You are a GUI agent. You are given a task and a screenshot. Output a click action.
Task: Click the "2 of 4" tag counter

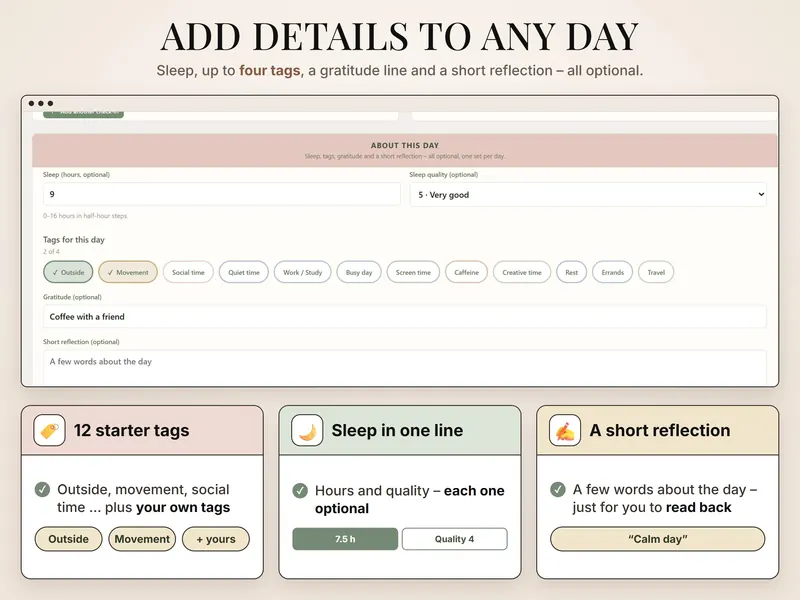(x=51, y=252)
